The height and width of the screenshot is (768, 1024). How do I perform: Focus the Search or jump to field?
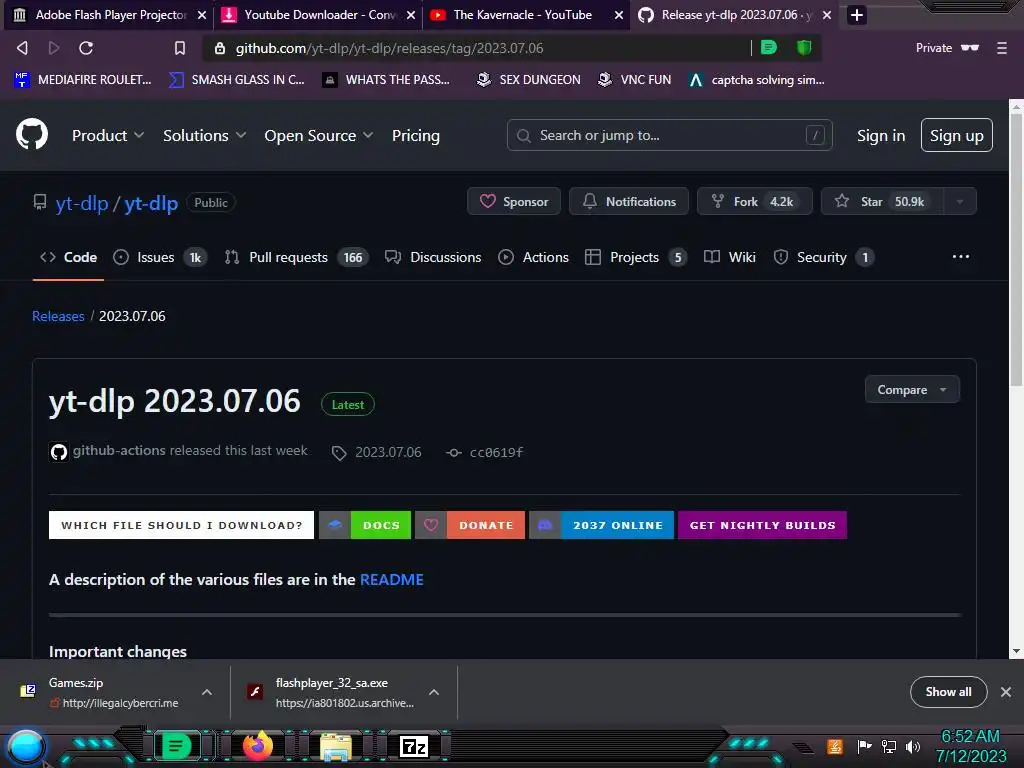pyautogui.click(x=669, y=135)
